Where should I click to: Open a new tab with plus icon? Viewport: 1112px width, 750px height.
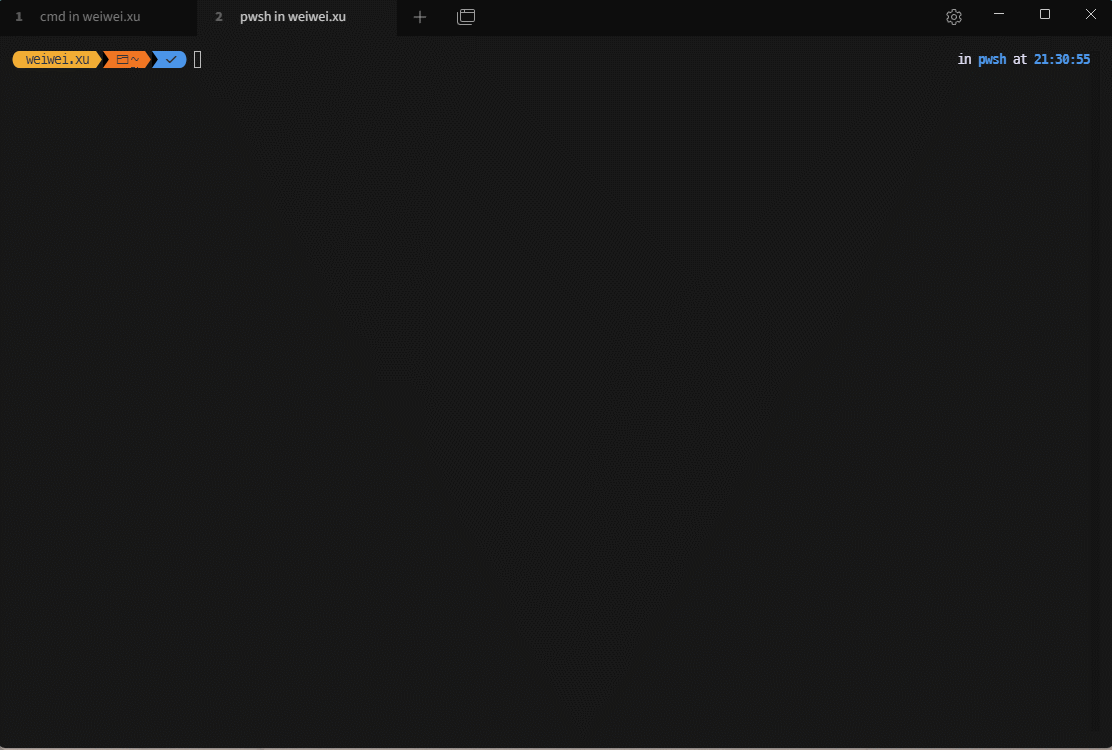click(x=420, y=17)
